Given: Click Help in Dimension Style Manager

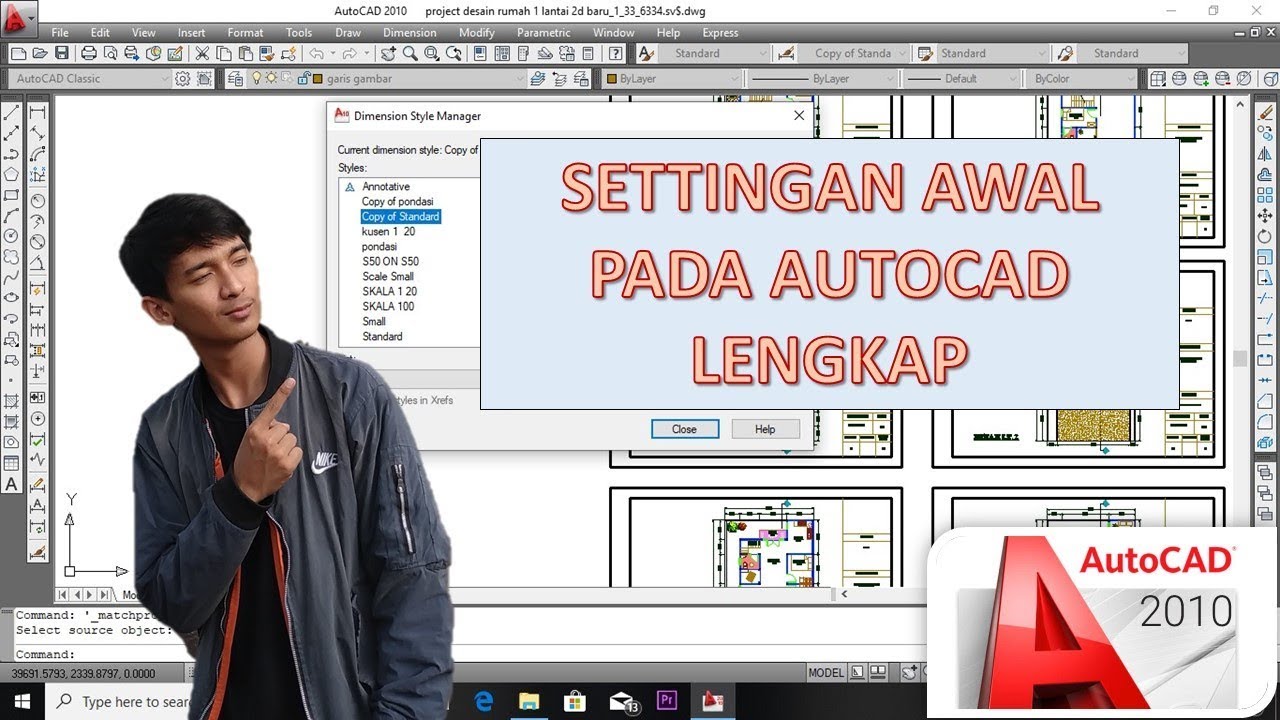Looking at the screenshot, I should point(765,429).
